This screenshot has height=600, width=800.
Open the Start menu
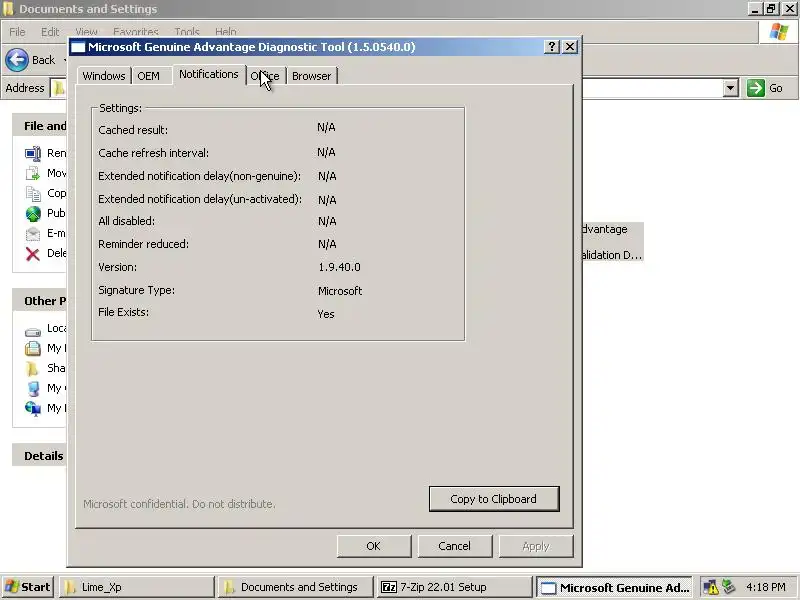coord(28,587)
